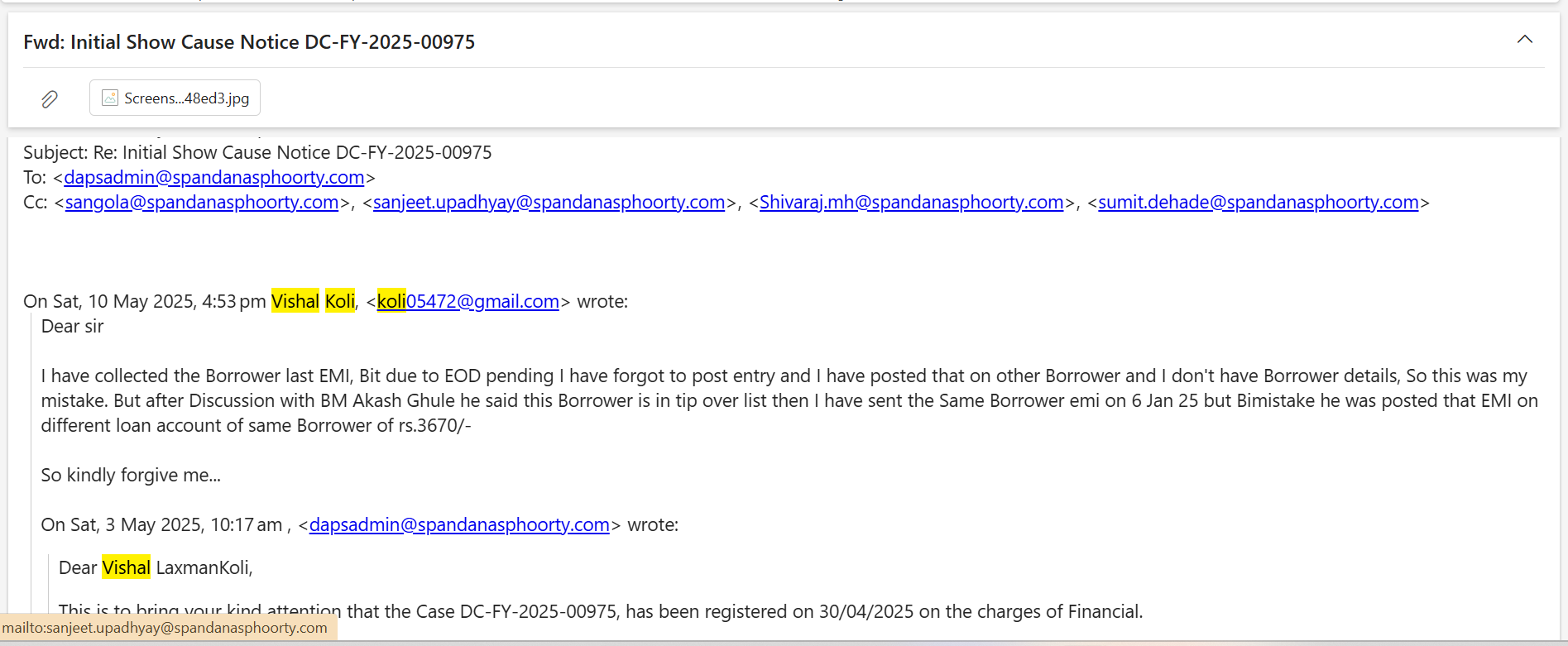This screenshot has height=646, width=1568.
Task: Collapse the email header using the chevron
Action: tap(1524, 40)
